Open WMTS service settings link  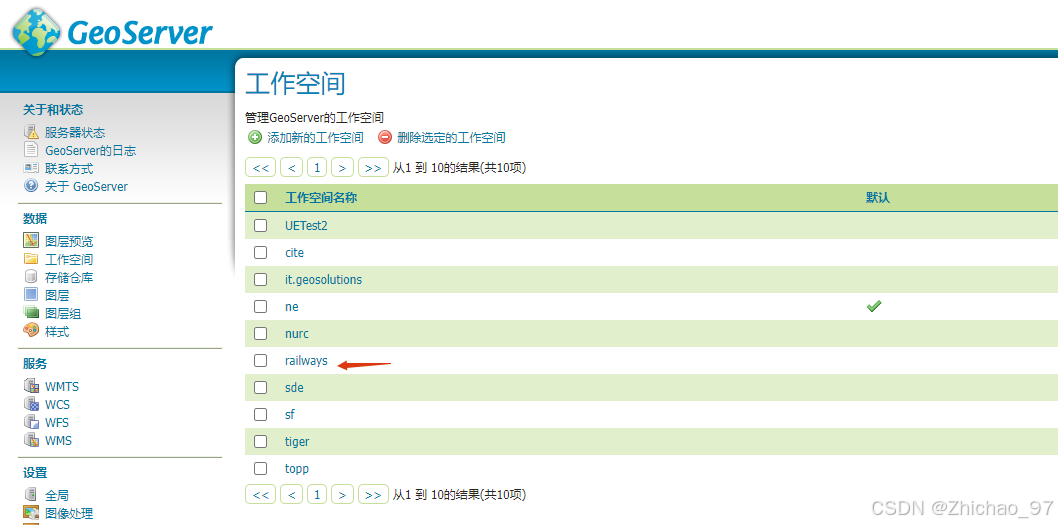coord(62,387)
